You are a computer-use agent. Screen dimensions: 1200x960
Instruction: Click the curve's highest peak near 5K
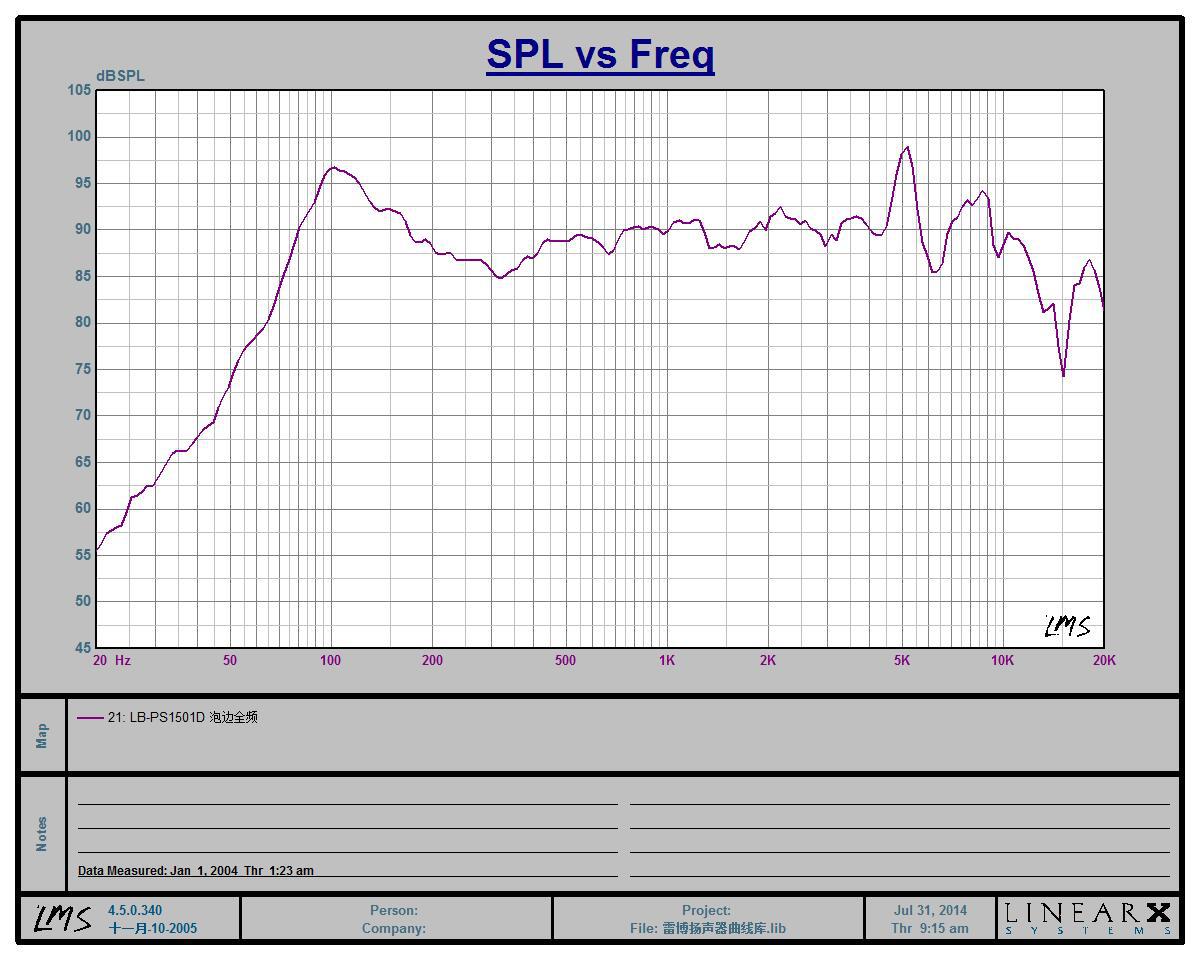[x=907, y=147]
